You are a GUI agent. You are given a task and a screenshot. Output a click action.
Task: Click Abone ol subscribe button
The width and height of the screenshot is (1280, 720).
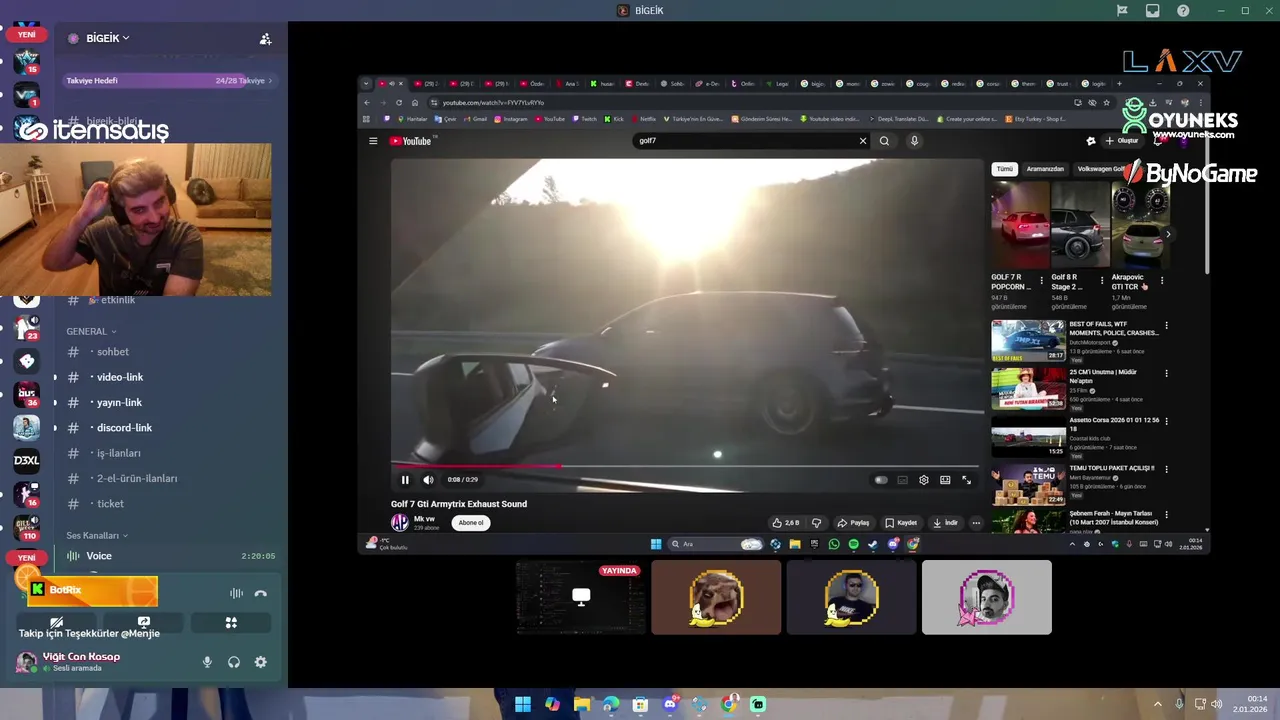471,523
